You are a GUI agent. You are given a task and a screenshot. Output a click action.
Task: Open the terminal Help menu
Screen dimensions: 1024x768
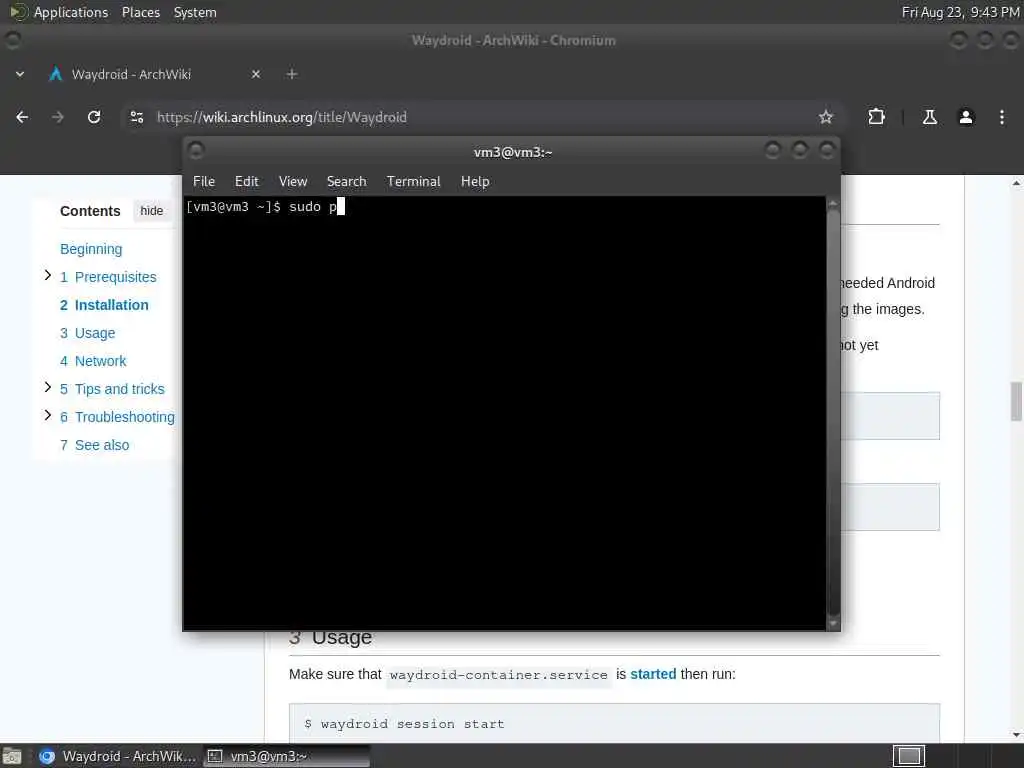[x=475, y=182]
